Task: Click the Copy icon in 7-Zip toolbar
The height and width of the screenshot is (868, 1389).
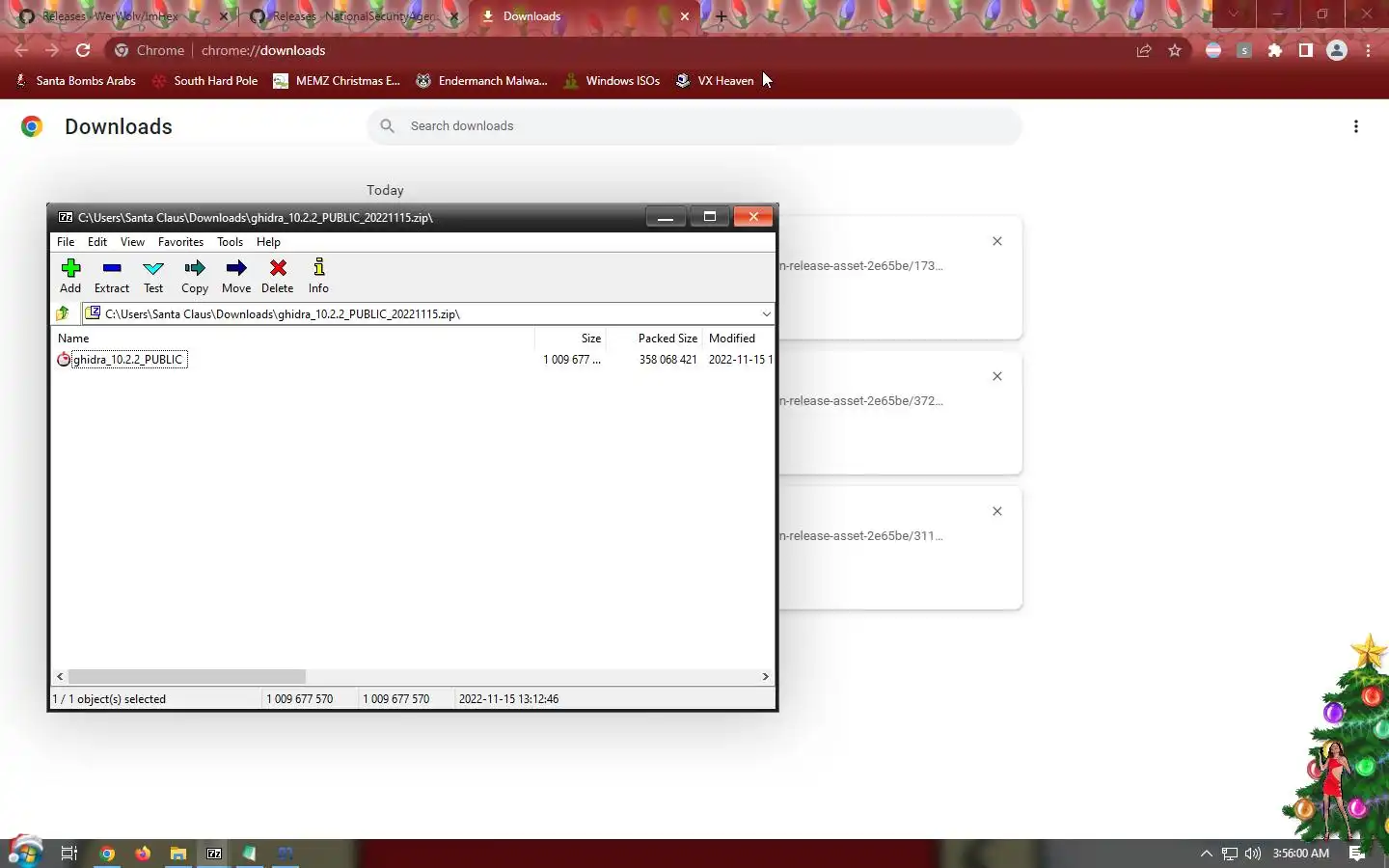Action: point(195,276)
